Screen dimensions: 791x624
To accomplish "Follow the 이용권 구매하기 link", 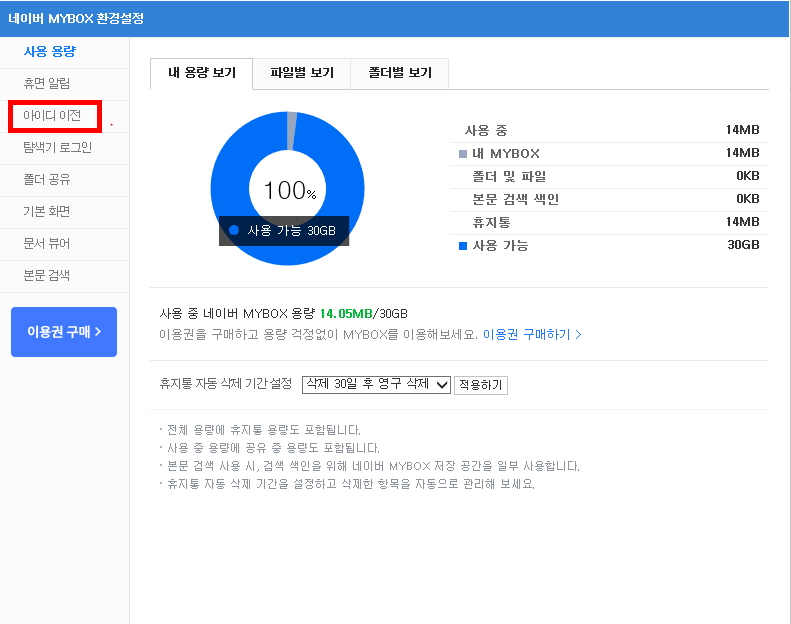I will point(532,334).
